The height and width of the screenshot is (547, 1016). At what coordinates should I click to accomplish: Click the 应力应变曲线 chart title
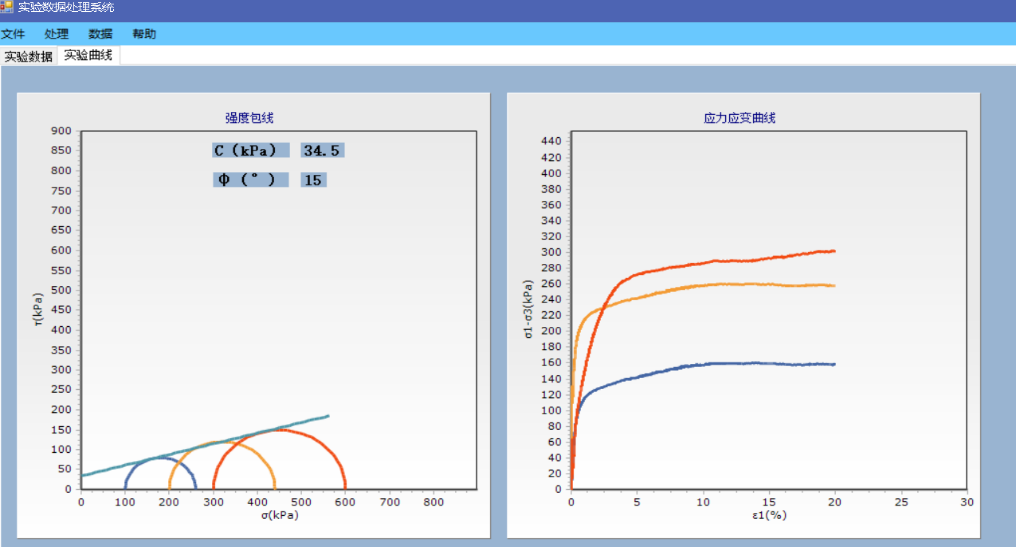739,118
